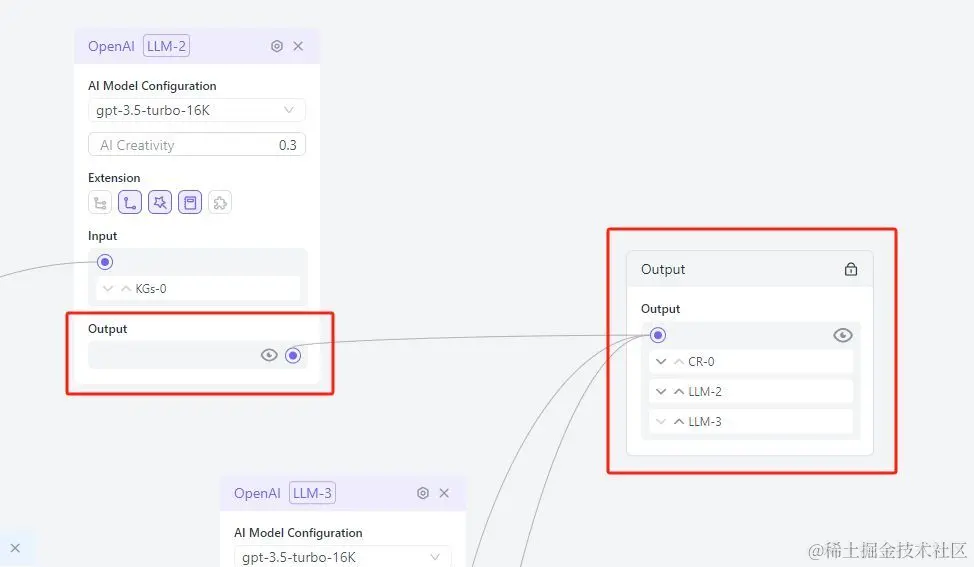The width and height of the screenshot is (974, 567).
Task: Move the KGs-0 input down with its chevron
Action: (108, 289)
